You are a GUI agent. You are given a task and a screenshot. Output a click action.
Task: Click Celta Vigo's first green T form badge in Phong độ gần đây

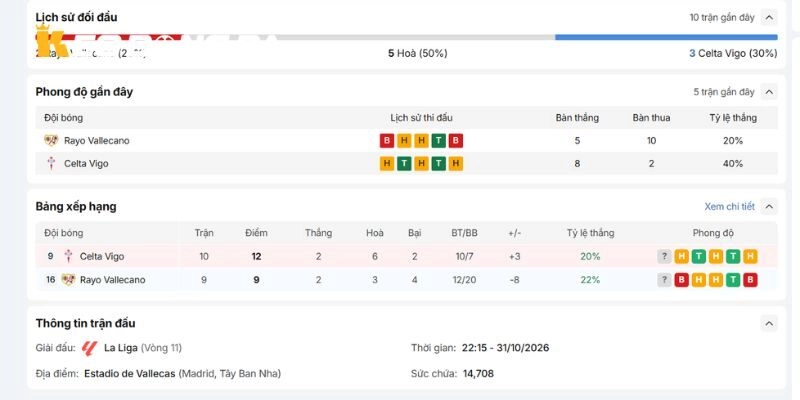(x=404, y=164)
